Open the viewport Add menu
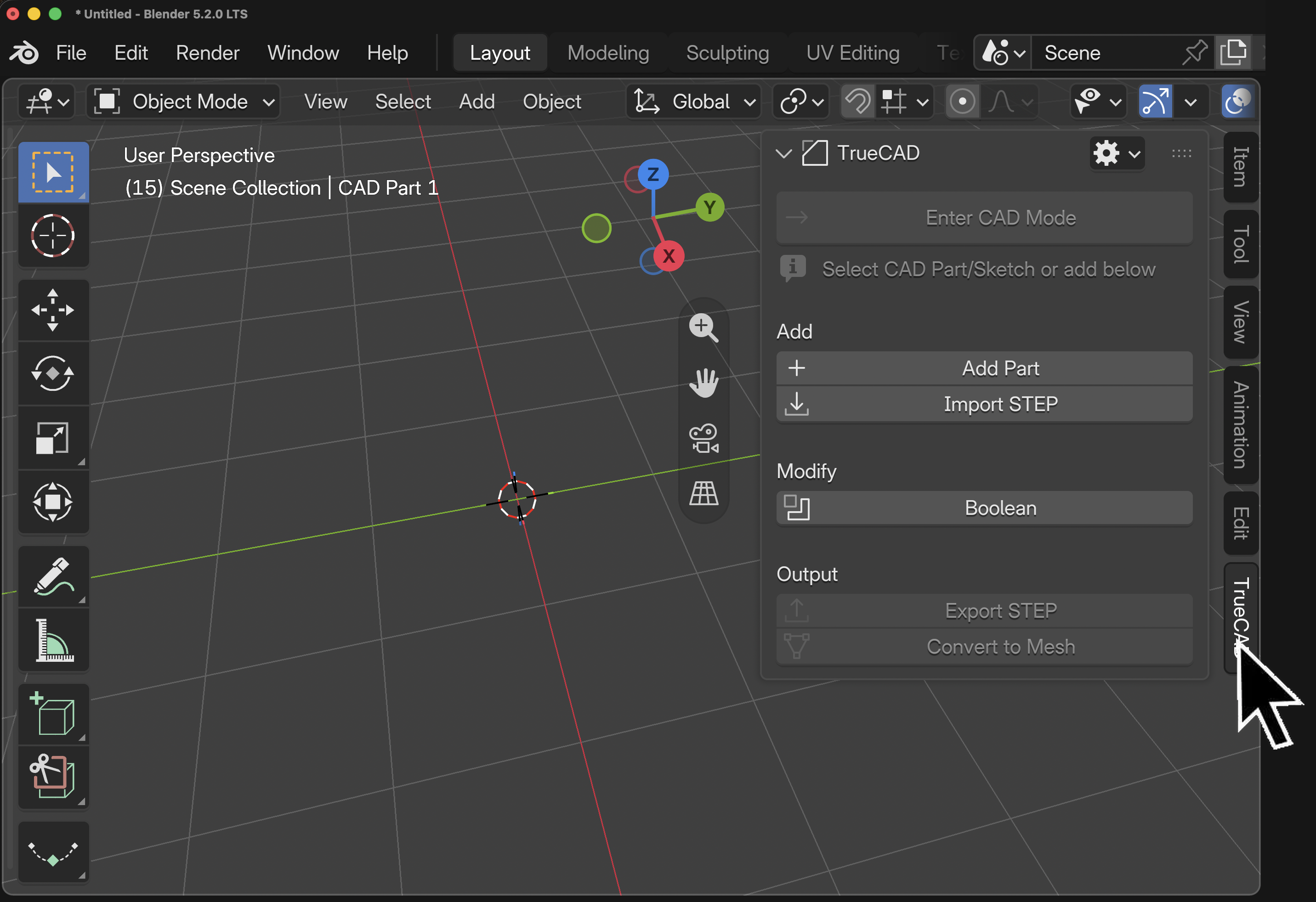 tap(477, 102)
